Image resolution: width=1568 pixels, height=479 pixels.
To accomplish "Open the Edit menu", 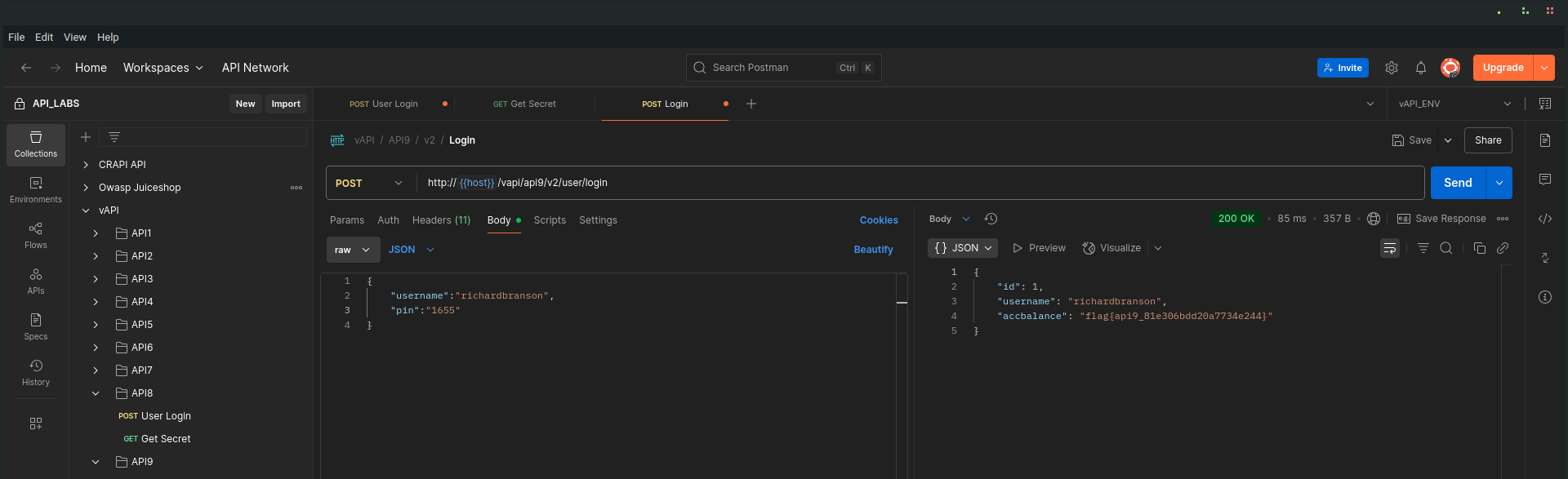I will 44,38.
